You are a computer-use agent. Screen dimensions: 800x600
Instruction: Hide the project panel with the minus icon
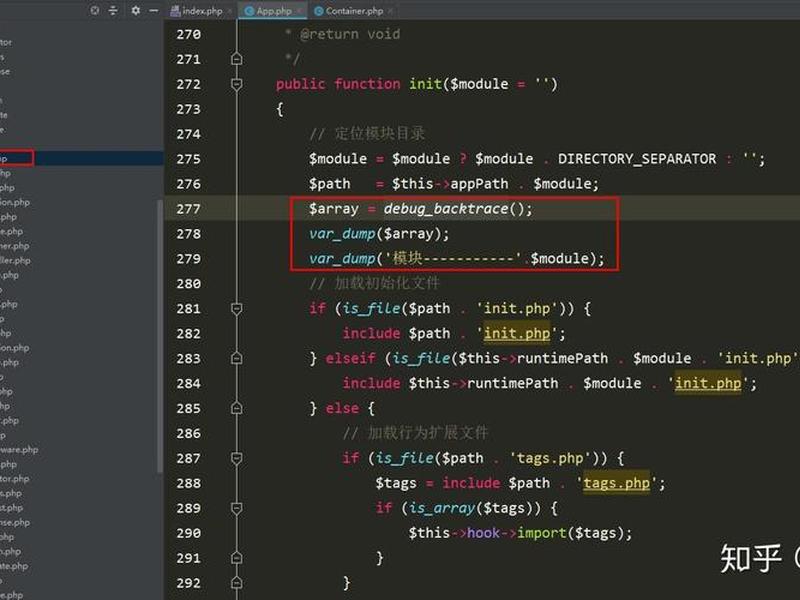[154, 10]
